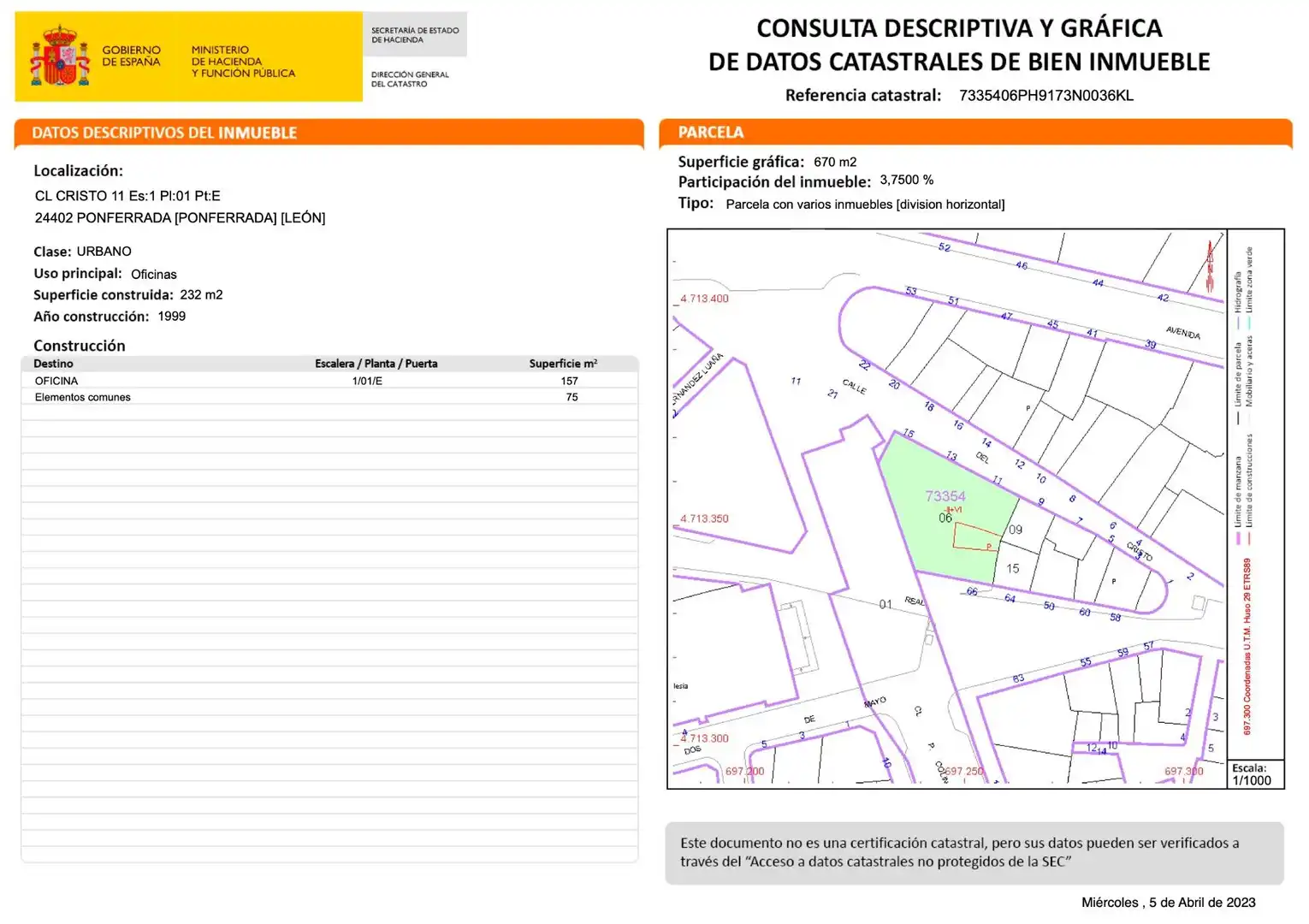Click the construction year '1999'
The height and width of the screenshot is (924, 1309).
pyautogui.click(x=172, y=317)
